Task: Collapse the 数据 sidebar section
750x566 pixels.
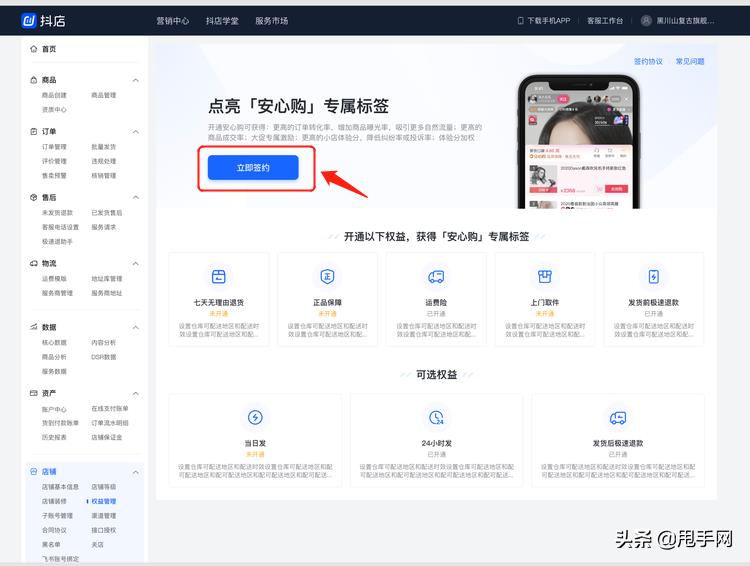Action: [x=136, y=327]
